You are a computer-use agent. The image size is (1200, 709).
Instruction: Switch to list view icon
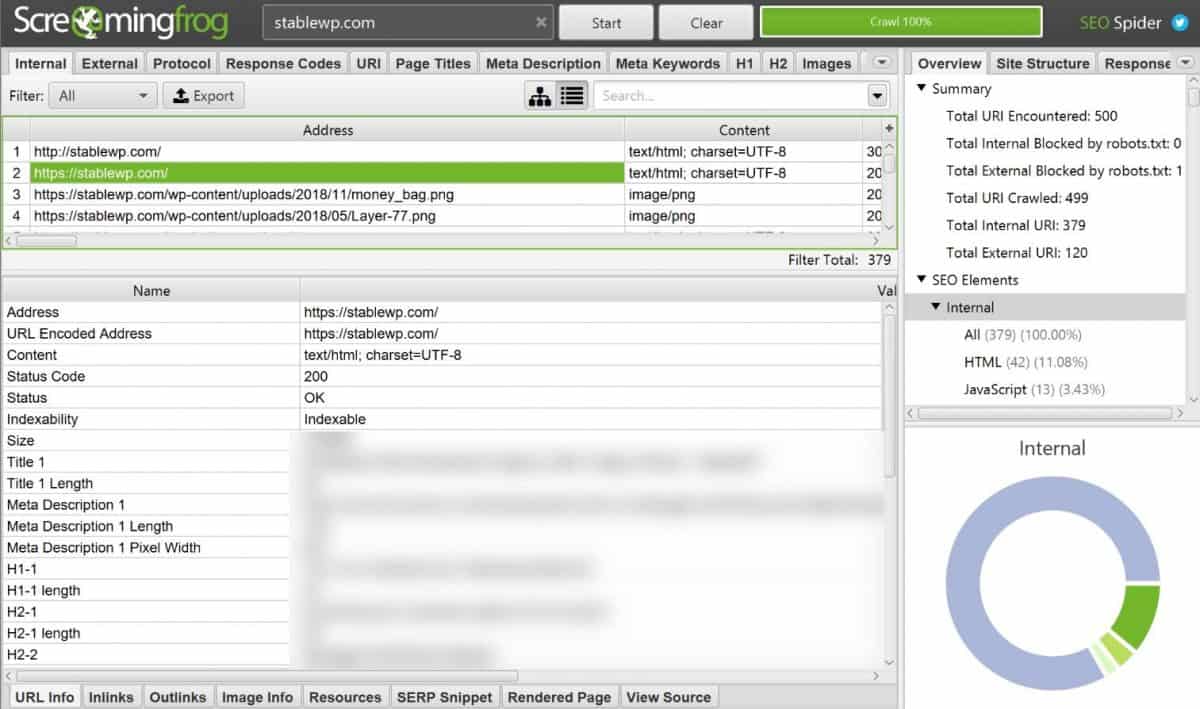[x=572, y=96]
